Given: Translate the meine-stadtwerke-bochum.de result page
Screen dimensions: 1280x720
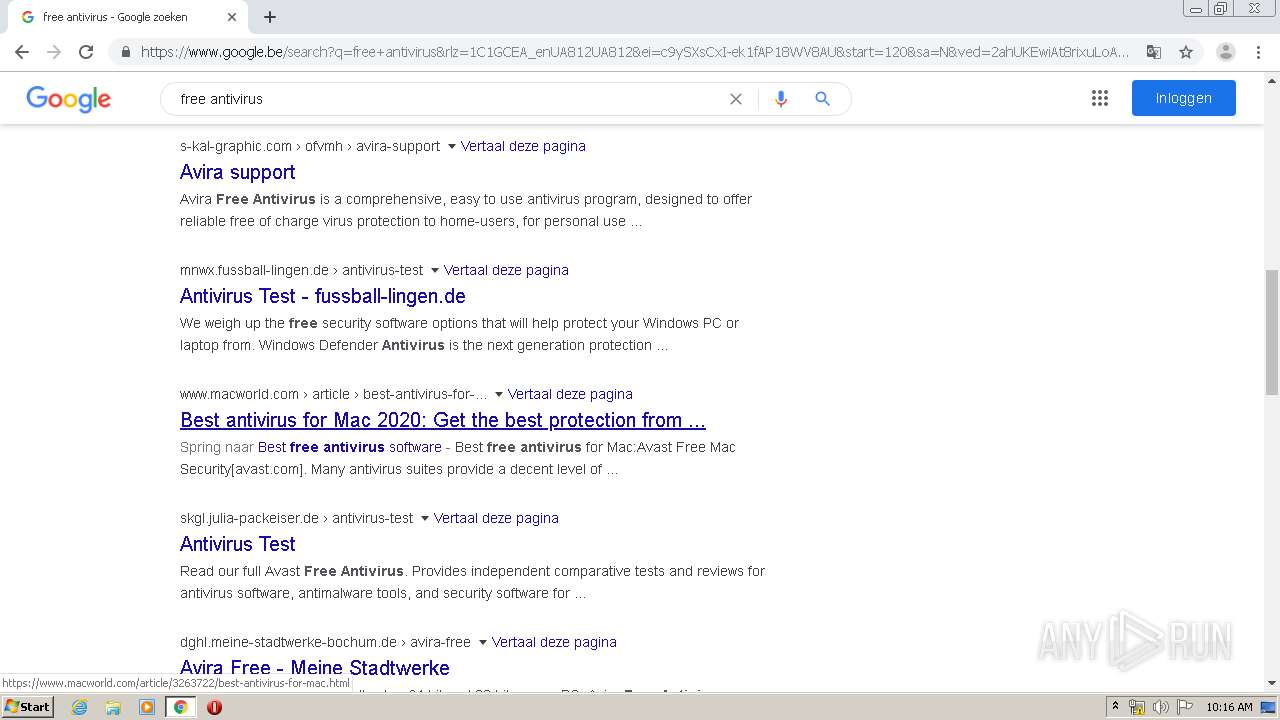Looking at the screenshot, I should point(554,642).
